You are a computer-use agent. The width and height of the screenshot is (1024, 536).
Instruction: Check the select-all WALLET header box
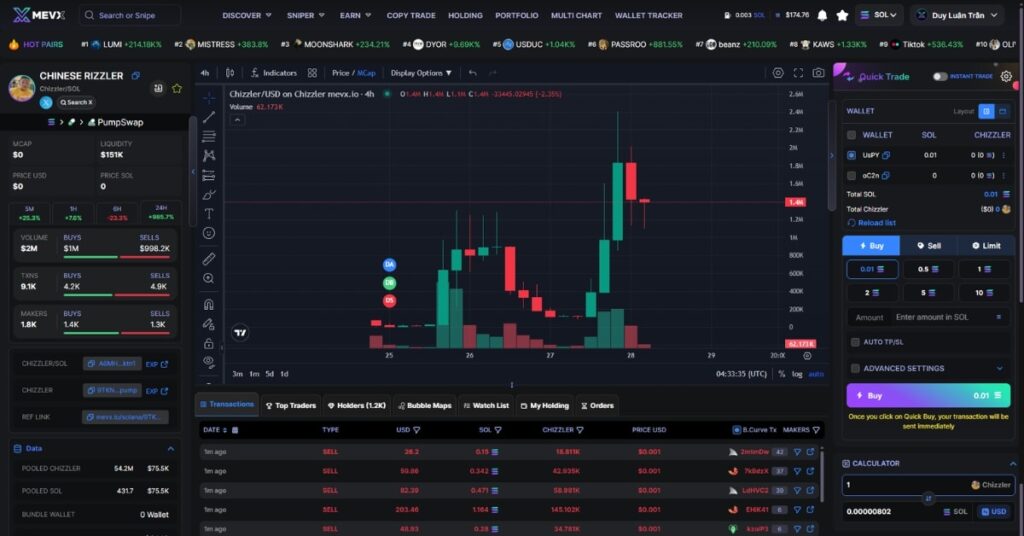coord(852,135)
